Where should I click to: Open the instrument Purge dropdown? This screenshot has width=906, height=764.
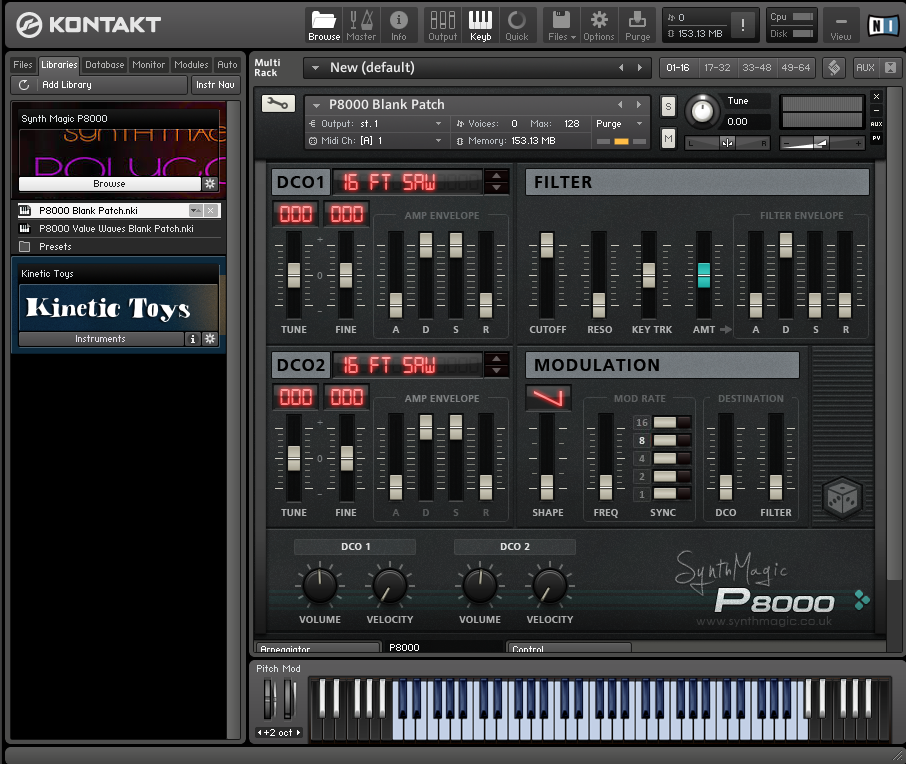click(639, 124)
